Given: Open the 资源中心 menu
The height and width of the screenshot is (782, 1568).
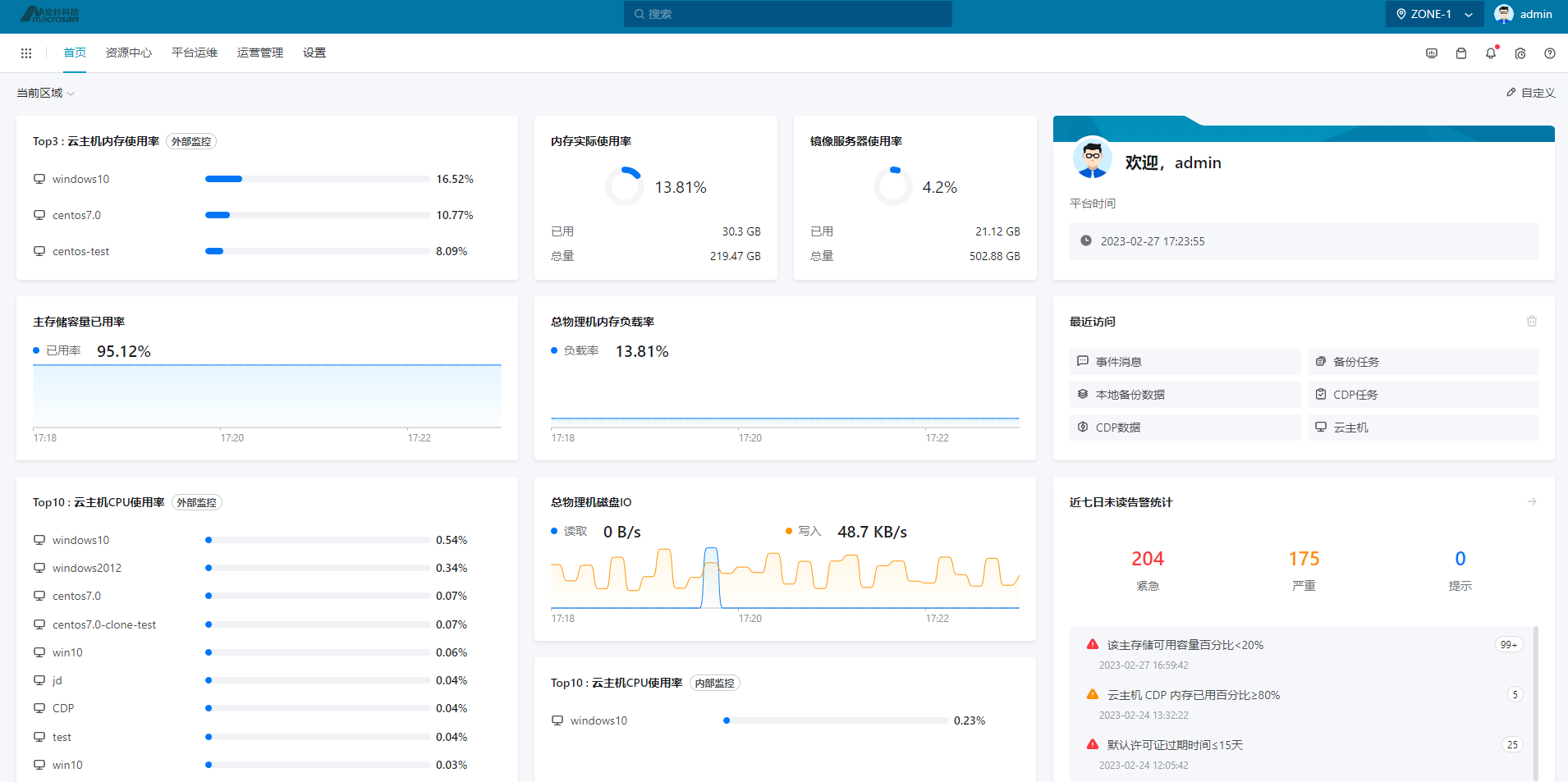Looking at the screenshot, I should tap(129, 53).
